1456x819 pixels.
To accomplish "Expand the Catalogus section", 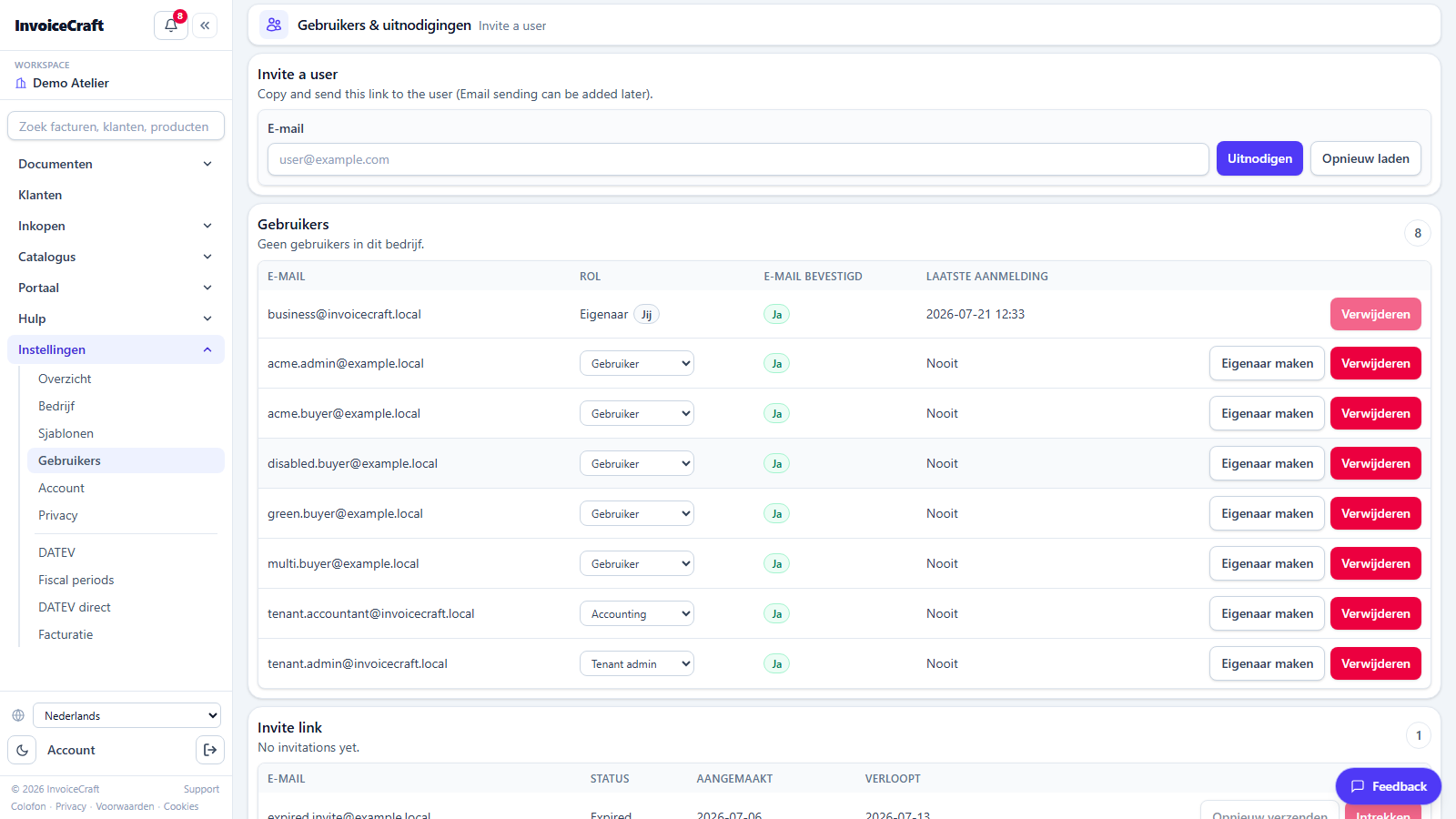I will tap(116, 257).
